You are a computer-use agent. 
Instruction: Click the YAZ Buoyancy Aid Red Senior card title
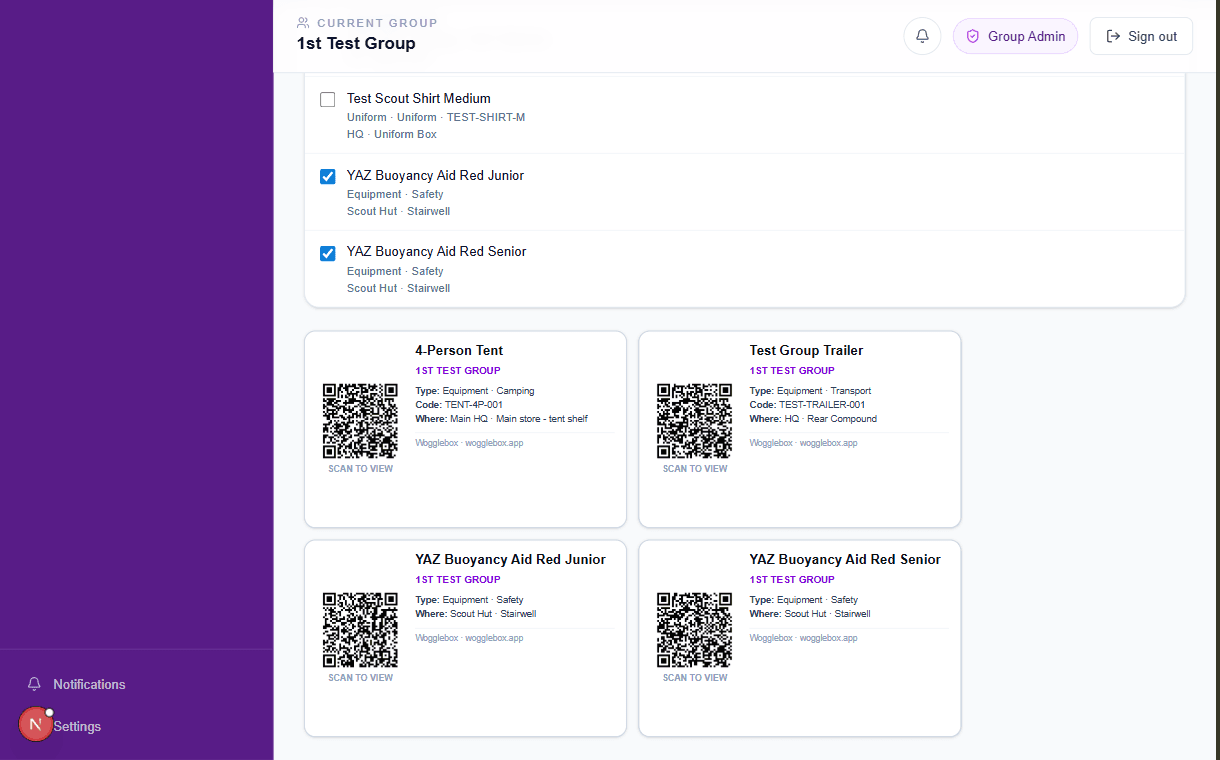point(845,560)
